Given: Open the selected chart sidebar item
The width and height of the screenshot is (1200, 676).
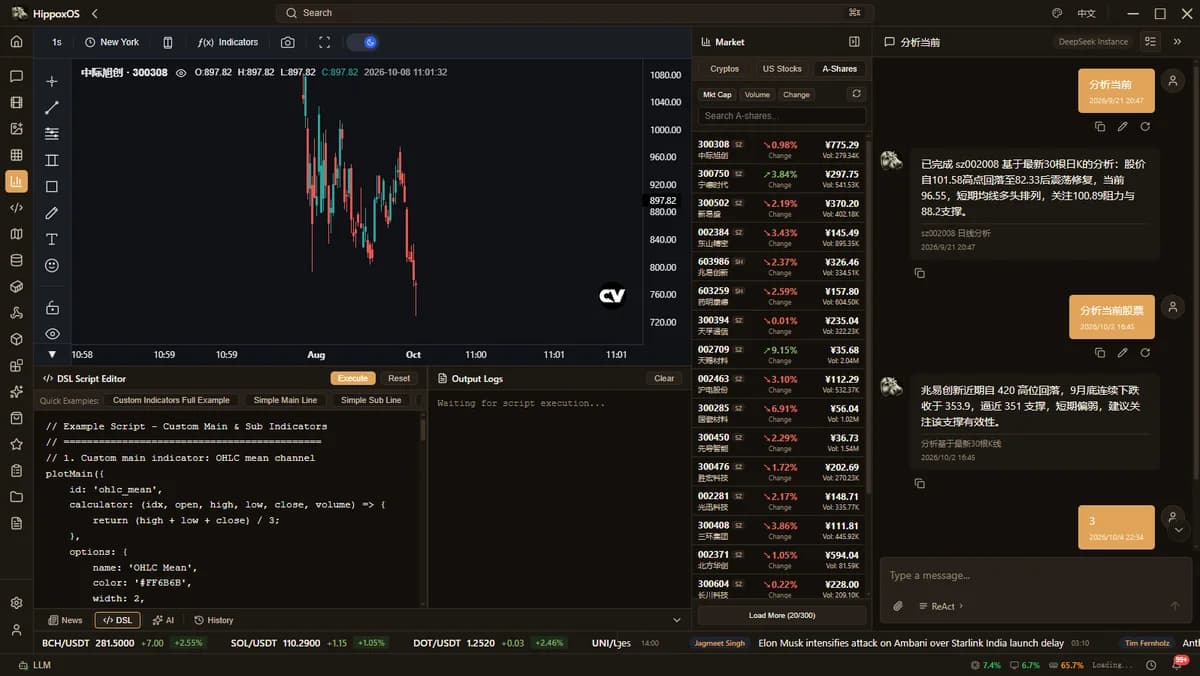Looking at the screenshot, I should click(16, 181).
